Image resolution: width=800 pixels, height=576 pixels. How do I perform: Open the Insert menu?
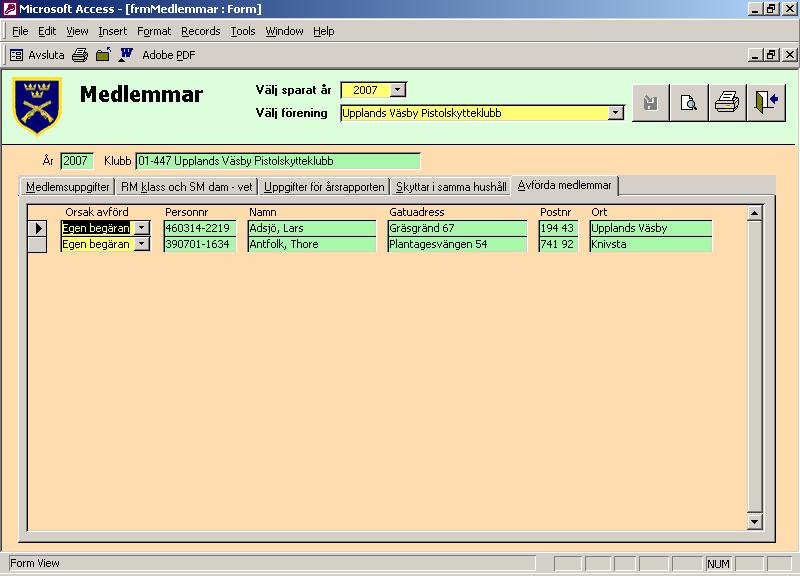point(112,31)
